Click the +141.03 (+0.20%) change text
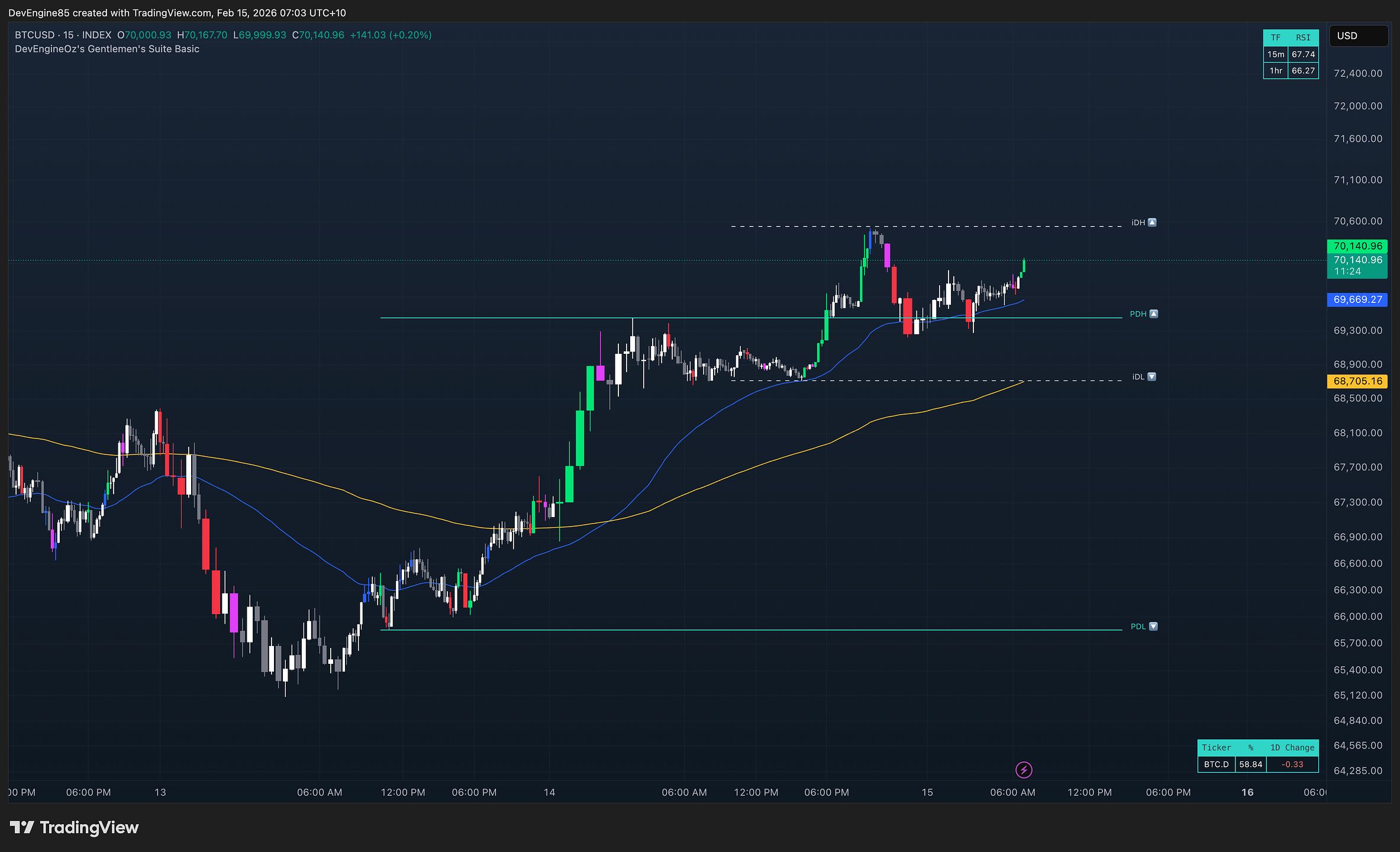The width and height of the screenshot is (1400, 852). tap(391, 35)
